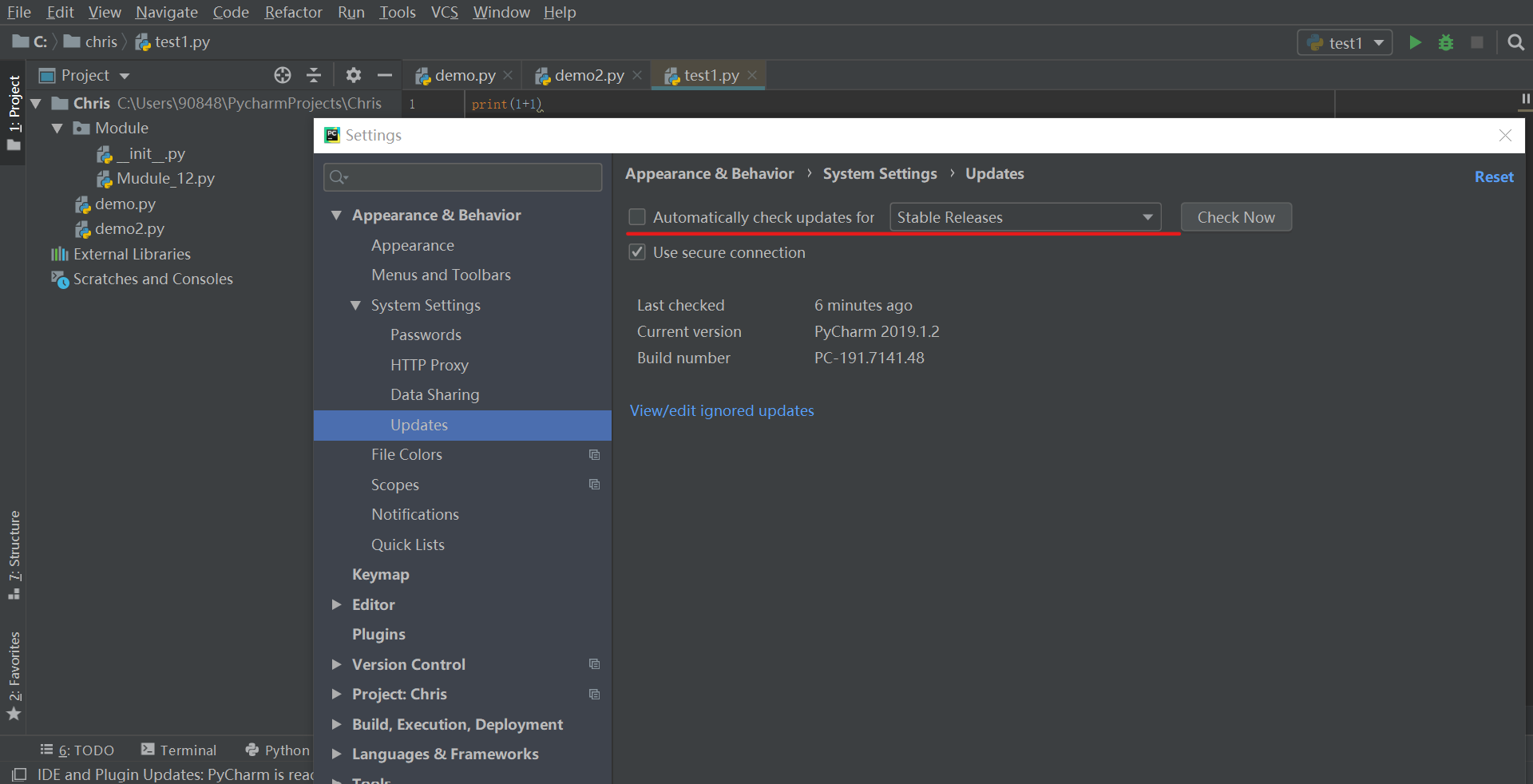Close the demo2.py editor tab
Screen dimensions: 1533x784
[637, 75]
